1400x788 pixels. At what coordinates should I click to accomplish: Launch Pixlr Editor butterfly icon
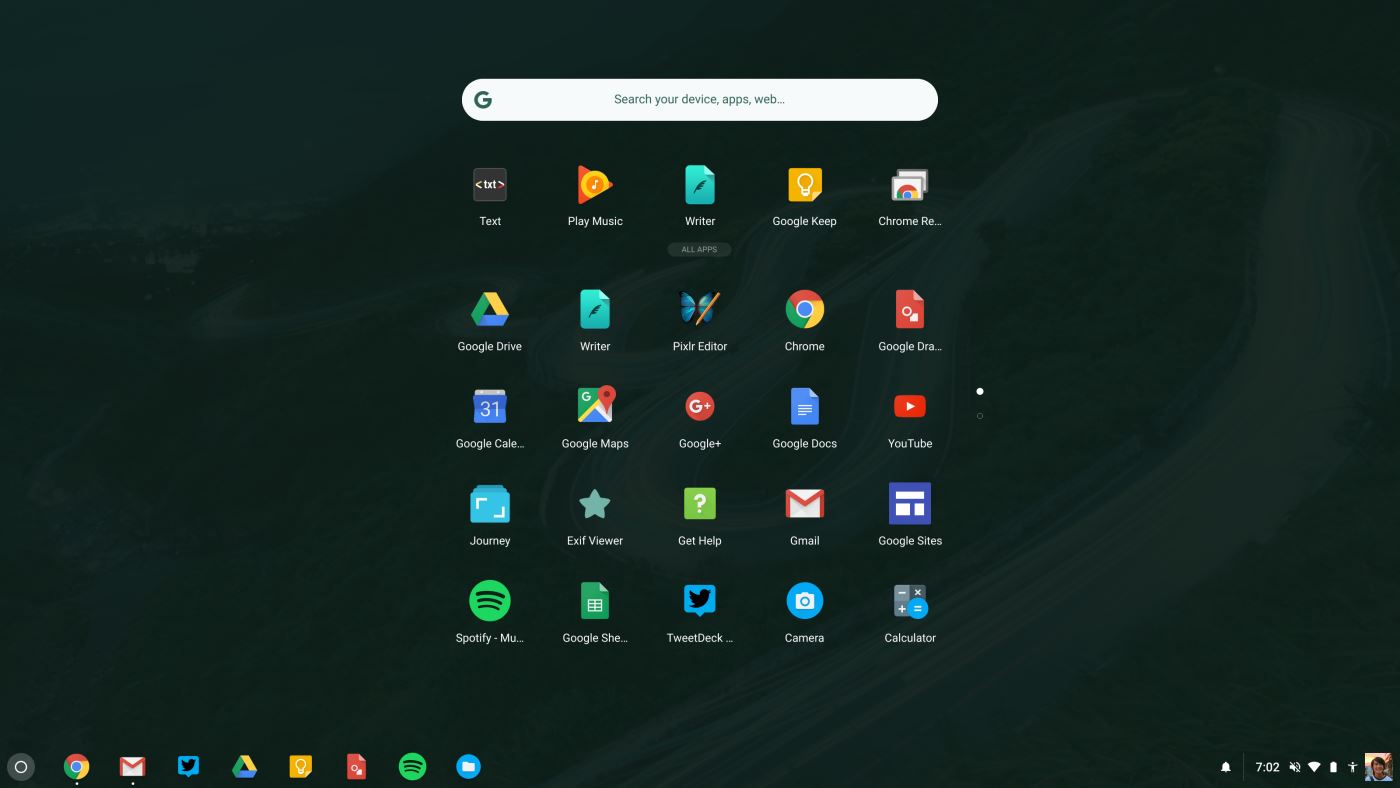point(700,309)
